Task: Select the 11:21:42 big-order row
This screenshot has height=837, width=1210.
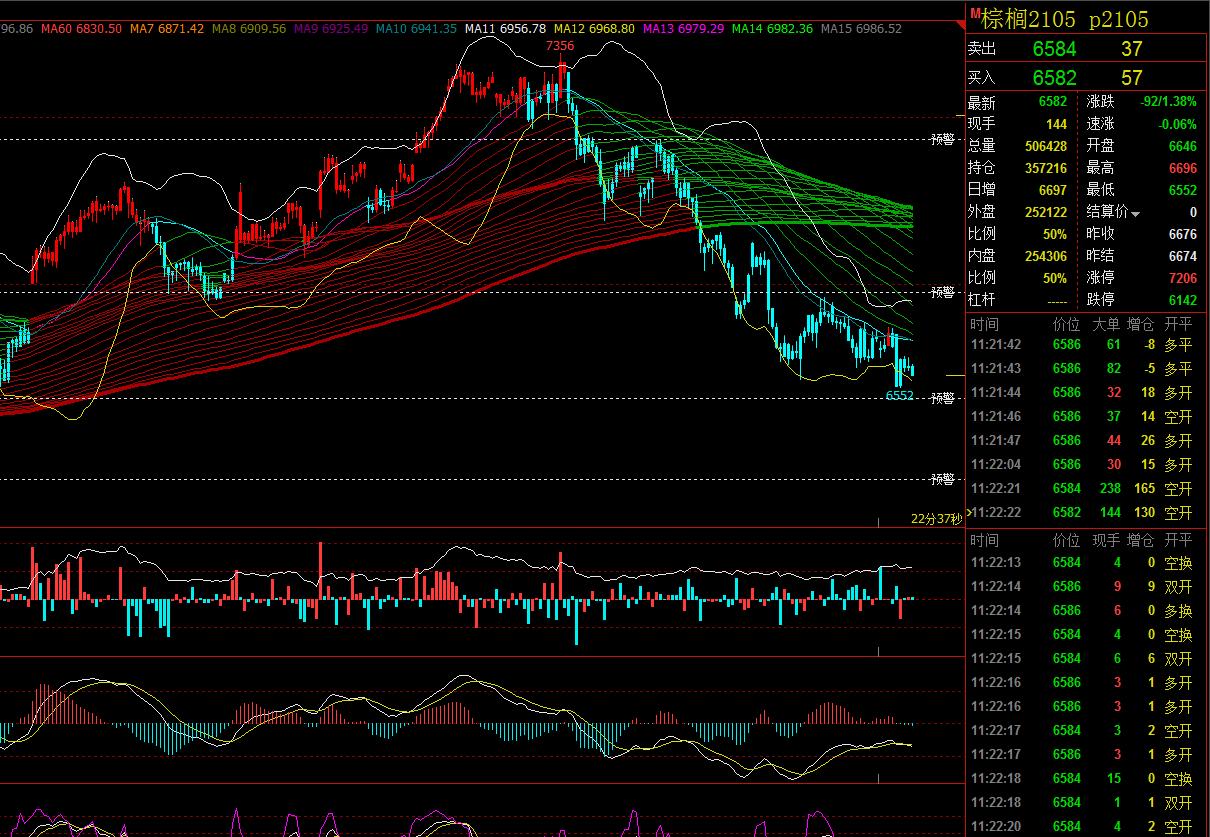Action: coord(1087,344)
